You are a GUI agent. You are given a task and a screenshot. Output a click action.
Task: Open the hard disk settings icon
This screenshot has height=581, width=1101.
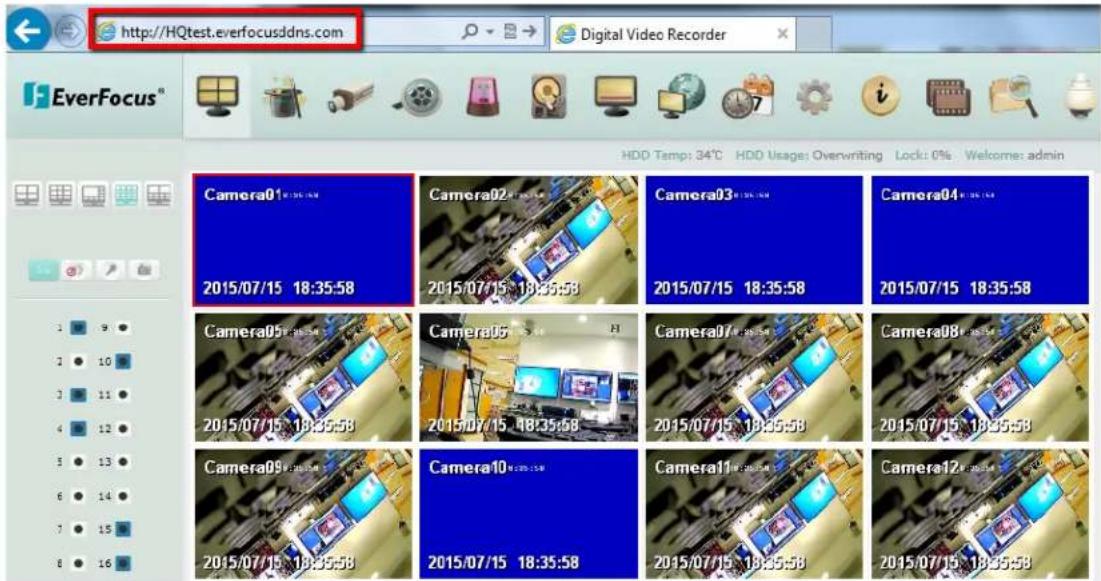(x=548, y=97)
